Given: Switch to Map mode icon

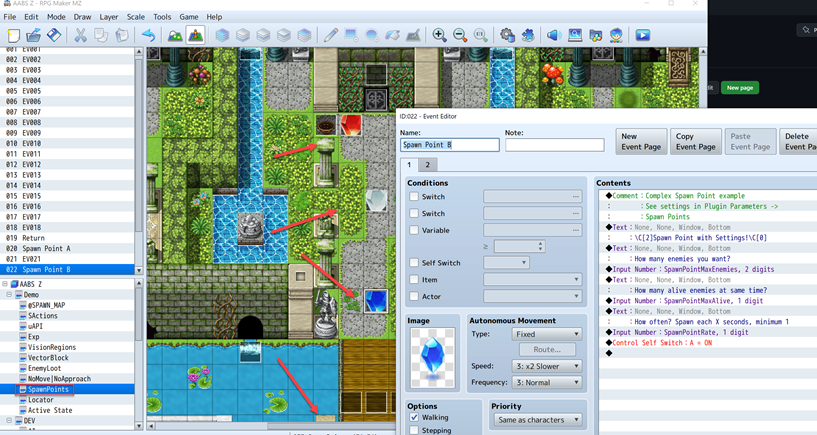Looking at the screenshot, I should pos(175,35).
